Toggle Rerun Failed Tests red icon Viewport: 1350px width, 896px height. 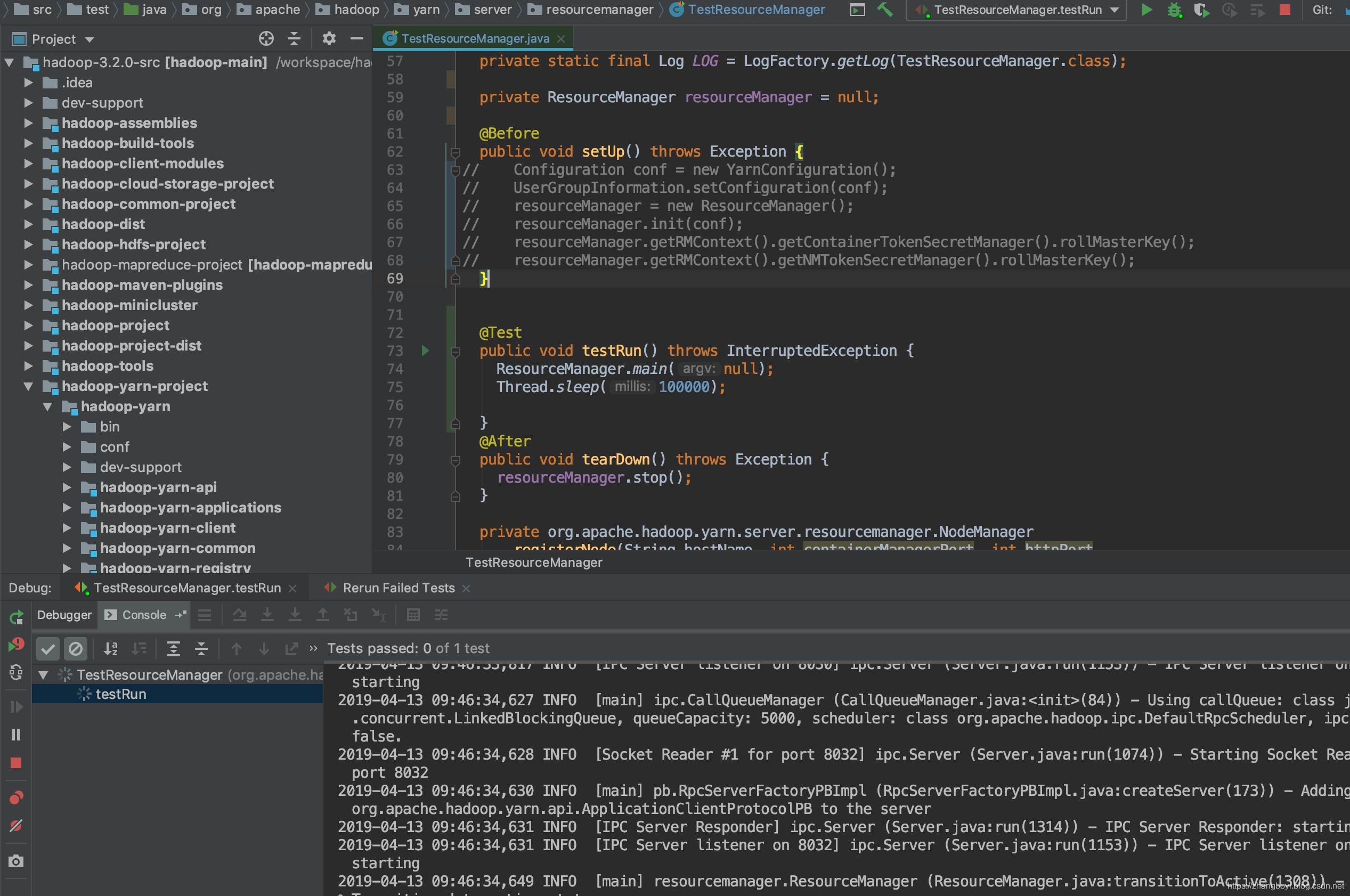[x=16, y=645]
